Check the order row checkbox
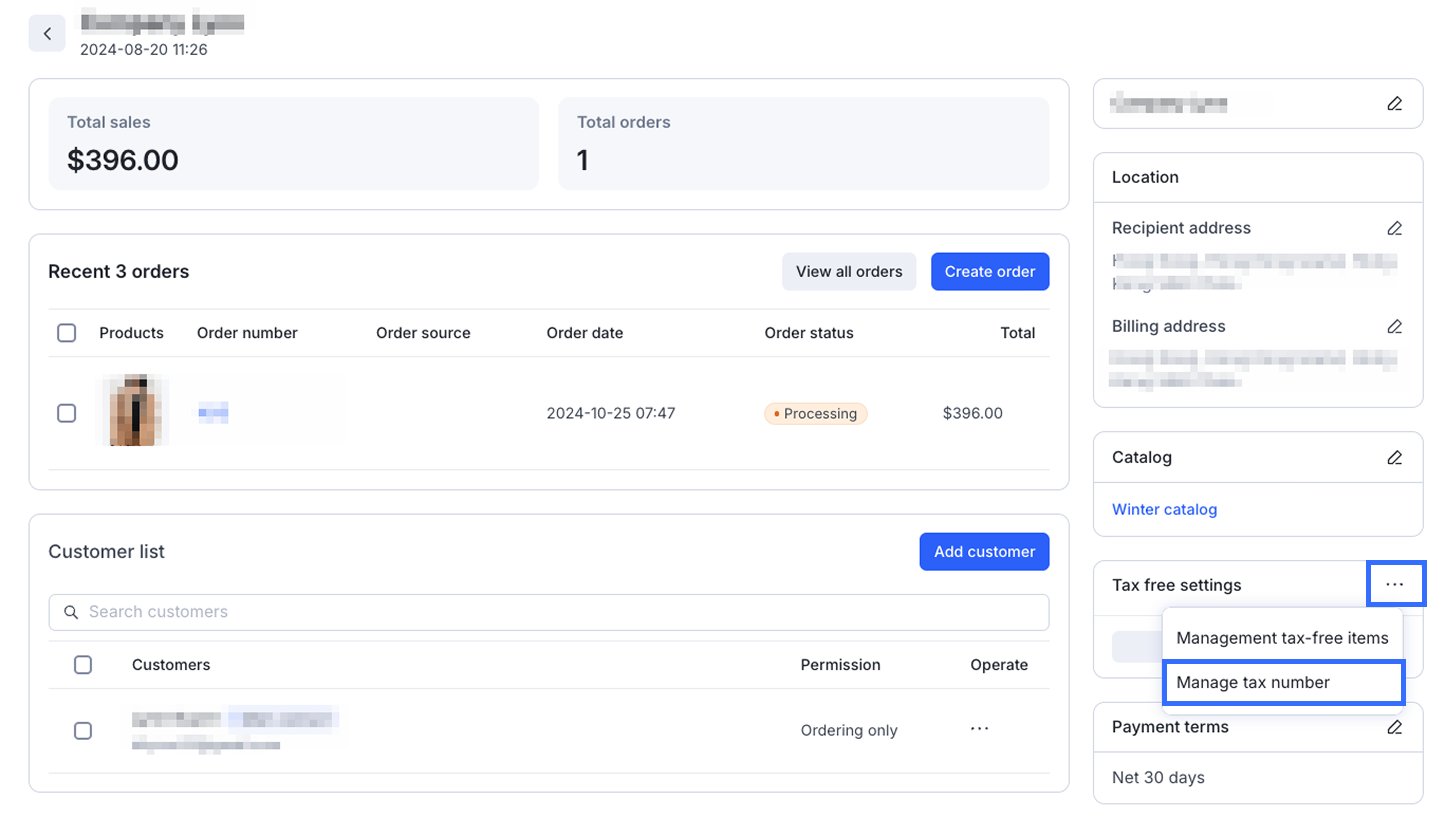Image resolution: width=1446 pixels, height=819 pixels. (66, 413)
